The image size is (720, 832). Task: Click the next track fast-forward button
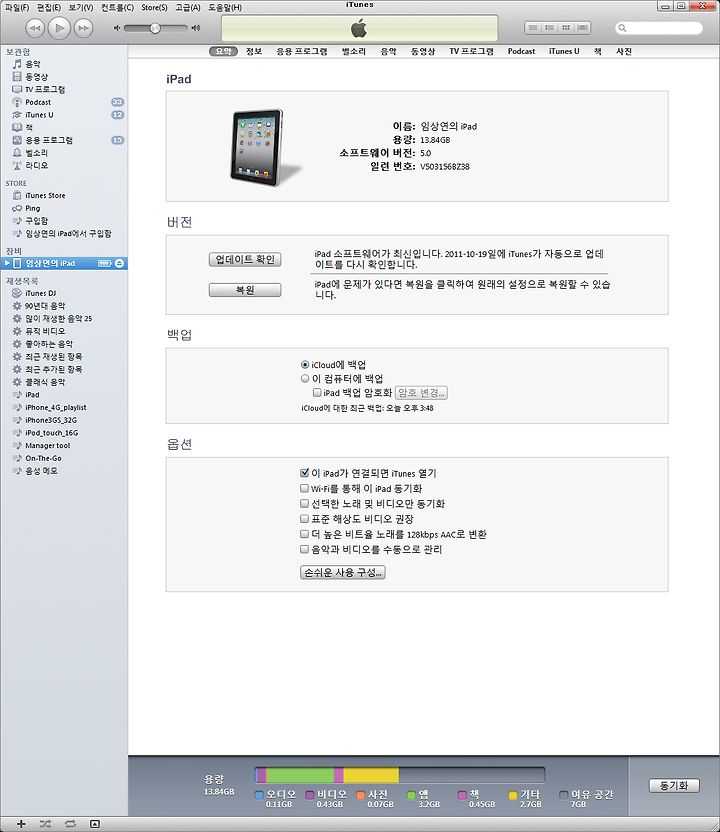(x=83, y=28)
